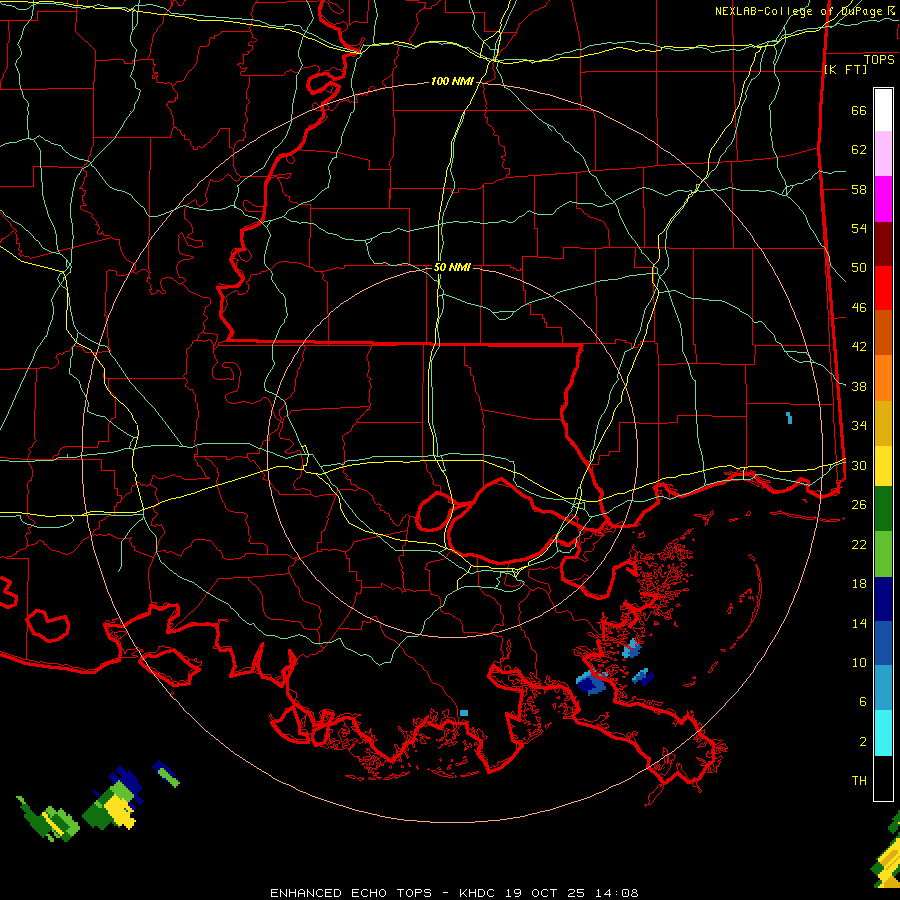Click the 30 legend value
Screen dimensions: 900x900
click(859, 465)
